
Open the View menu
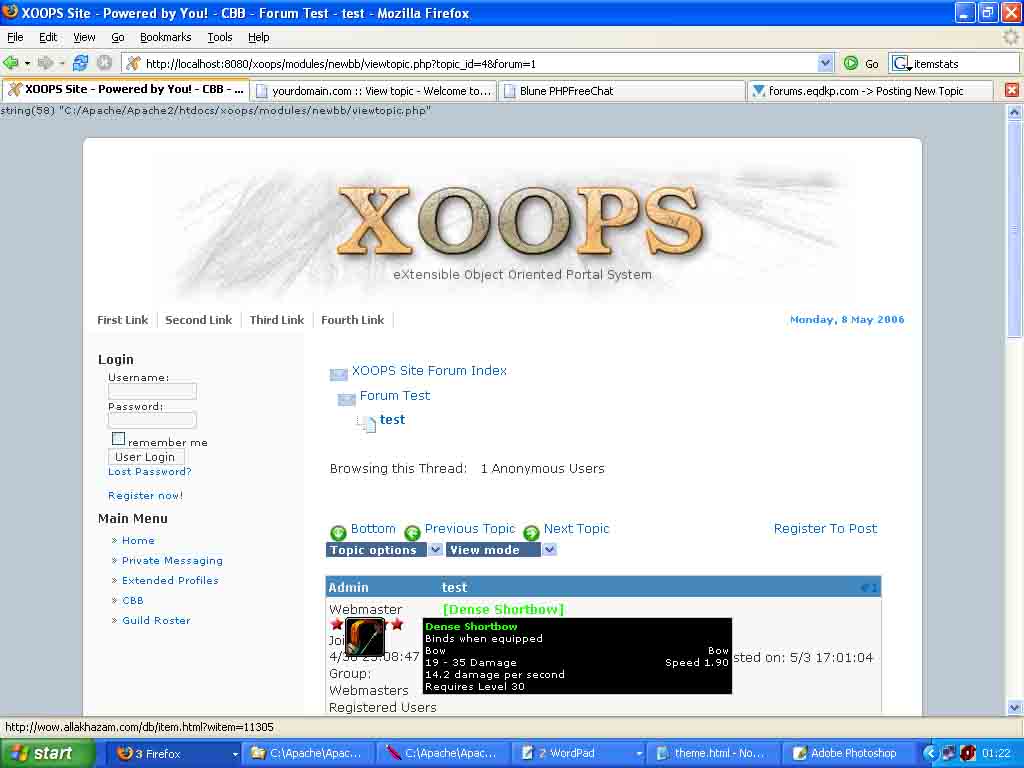[x=84, y=37]
